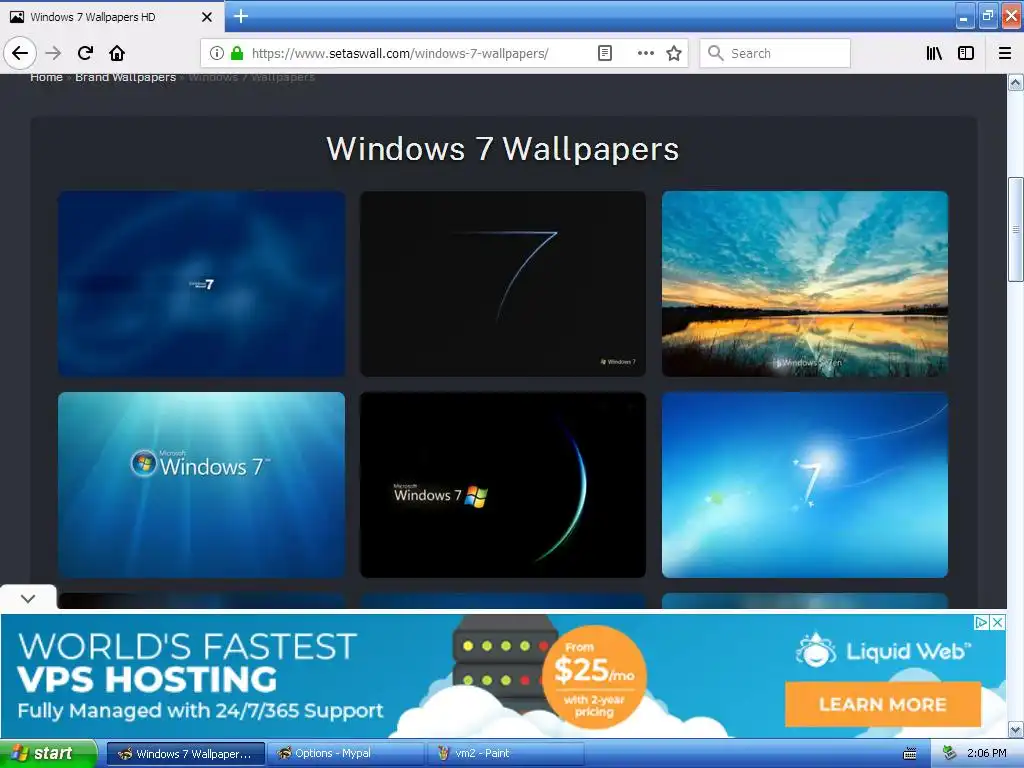Screen dimensions: 1024x768
Task: Focus the browser Search field
Action: [775, 53]
